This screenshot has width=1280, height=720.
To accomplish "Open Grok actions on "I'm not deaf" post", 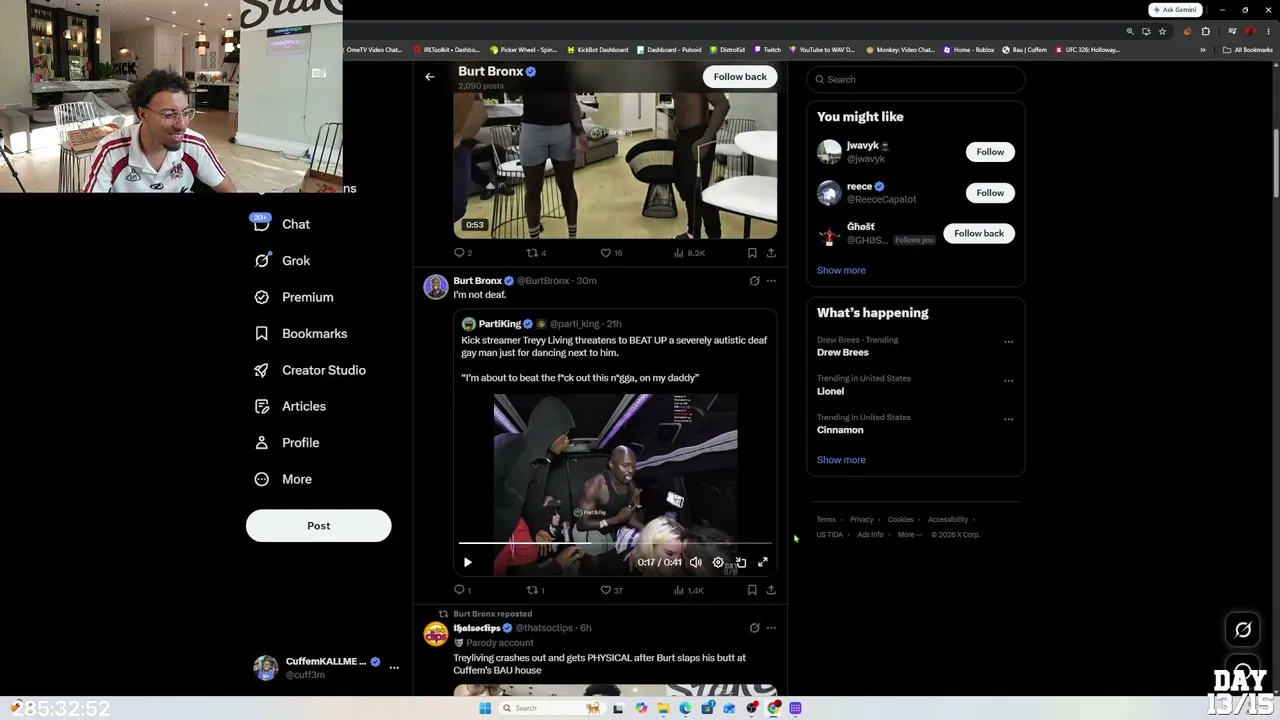I will pyautogui.click(x=754, y=281).
